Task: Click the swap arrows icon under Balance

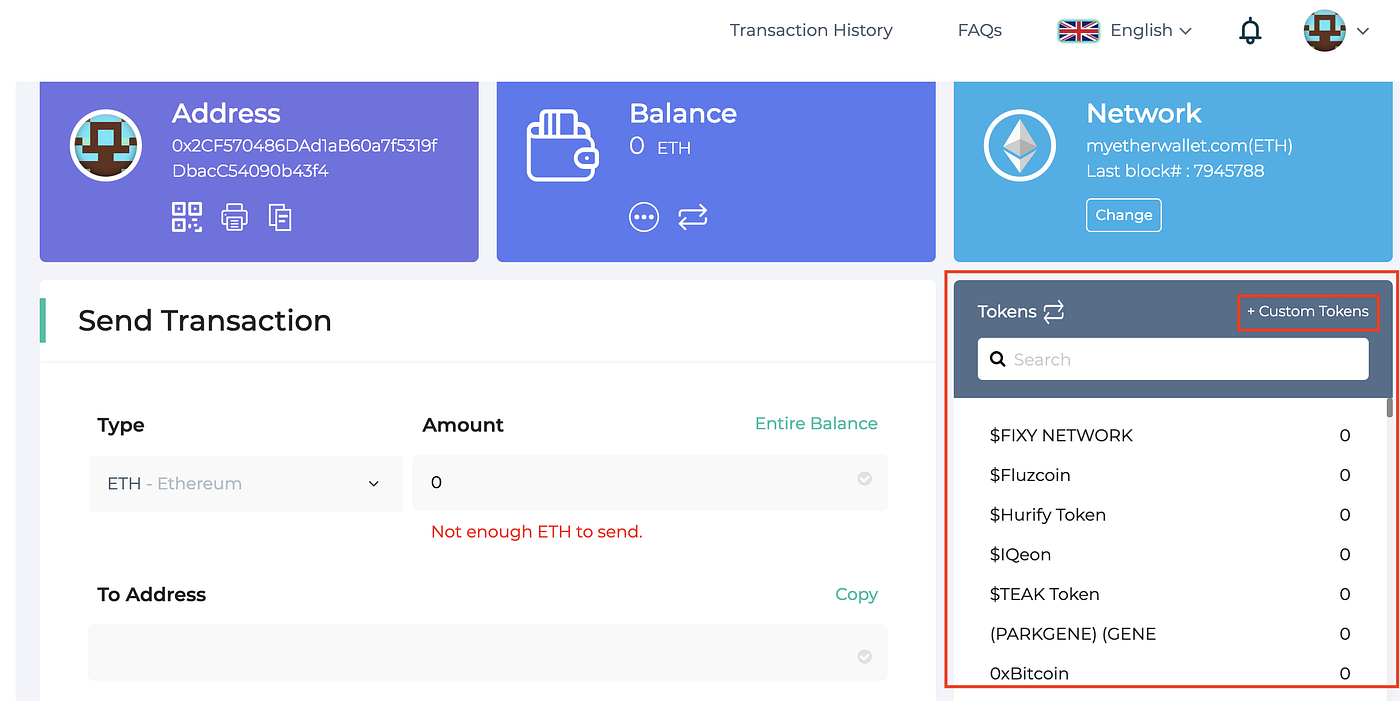Action: tap(693, 216)
